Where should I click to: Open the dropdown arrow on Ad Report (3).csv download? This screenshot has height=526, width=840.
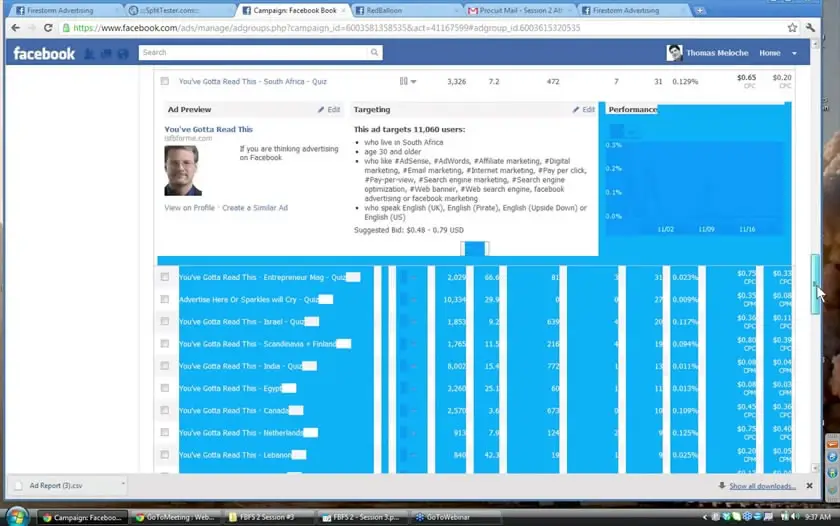point(123,484)
